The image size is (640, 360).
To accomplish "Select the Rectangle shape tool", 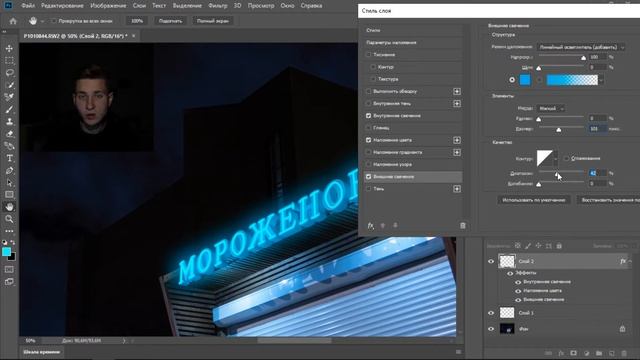I will click(9, 195).
